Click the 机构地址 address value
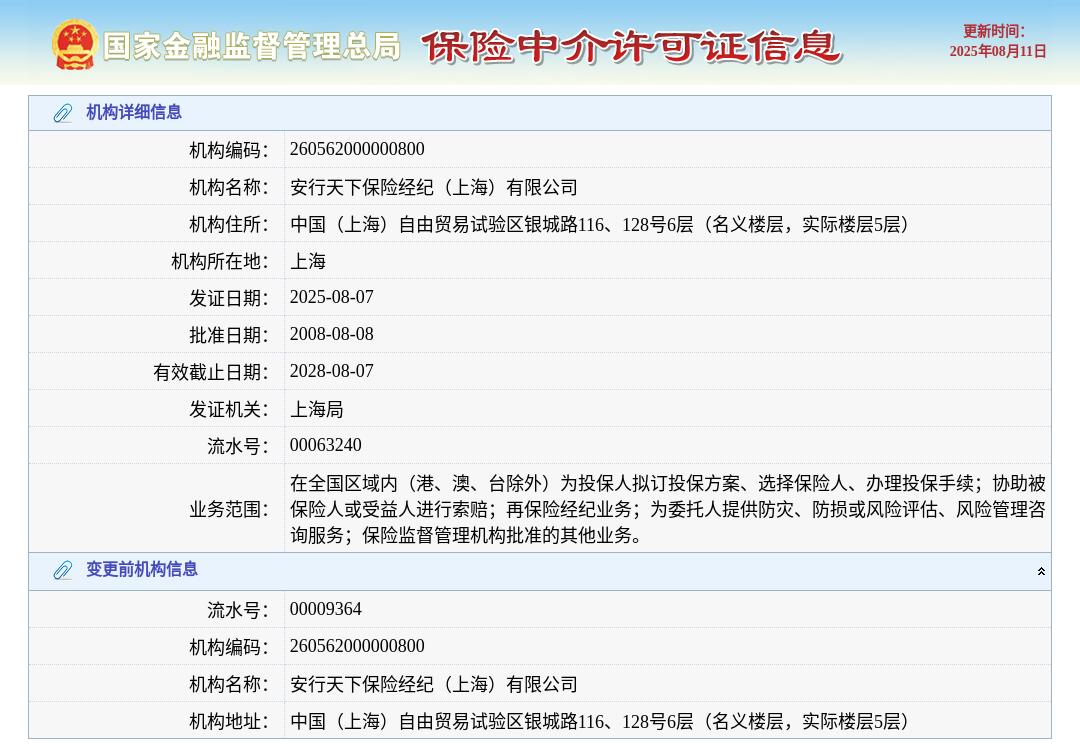Screen dimensions: 1080x753 point(600,721)
